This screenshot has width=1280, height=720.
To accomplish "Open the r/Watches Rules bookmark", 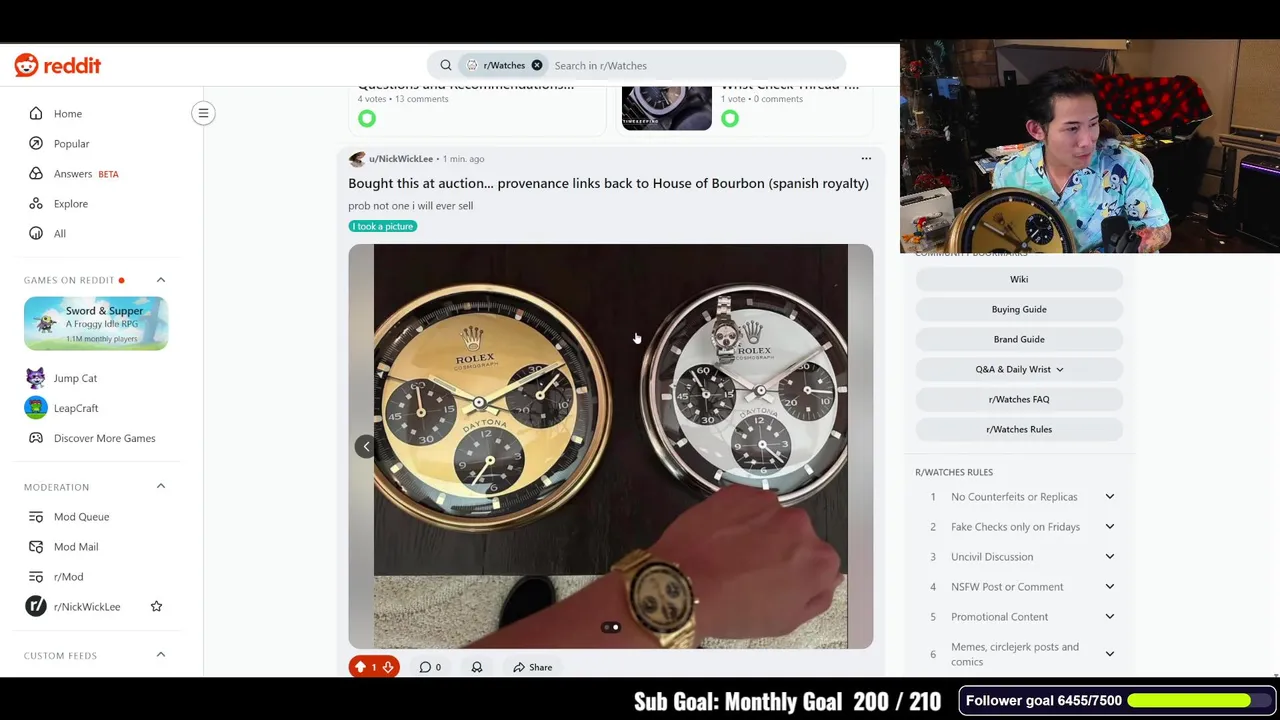I will click(1019, 429).
